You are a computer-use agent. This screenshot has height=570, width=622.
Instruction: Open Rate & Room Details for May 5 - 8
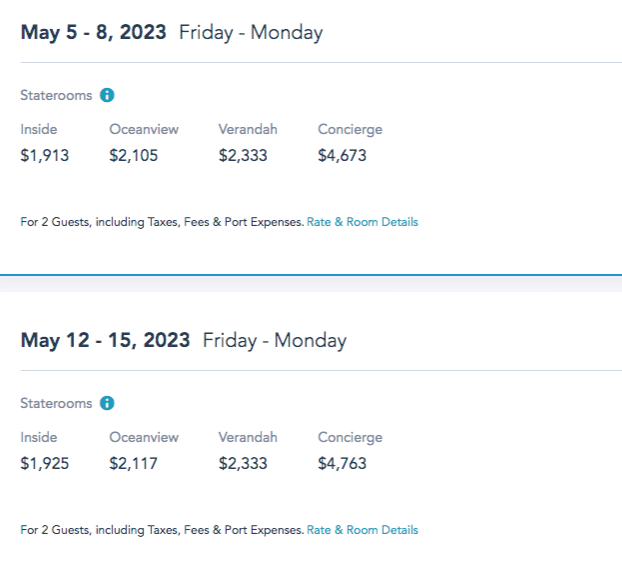pyautogui.click(x=362, y=222)
